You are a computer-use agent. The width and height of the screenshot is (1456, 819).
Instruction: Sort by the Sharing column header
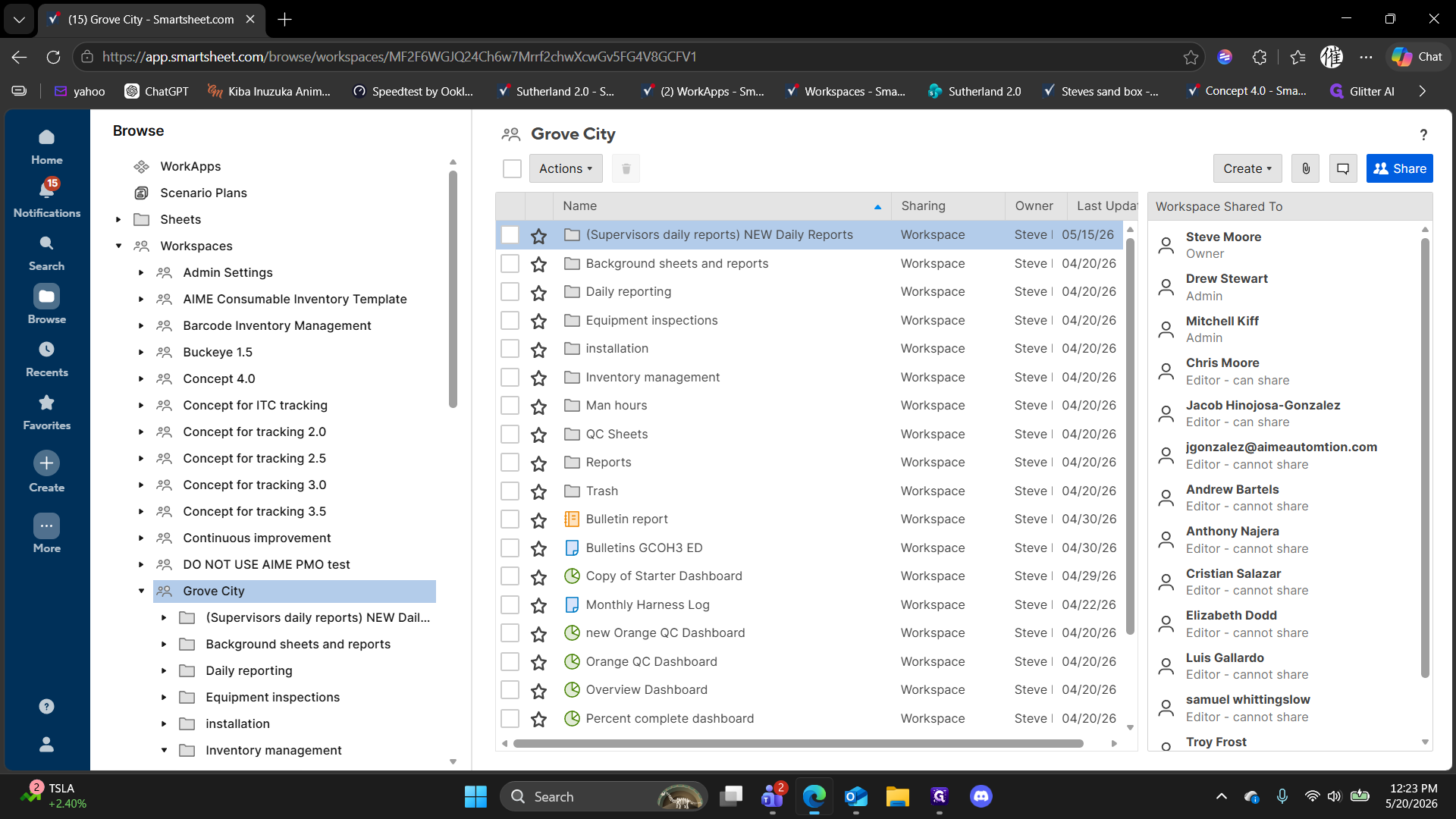pyautogui.click(x=948, y=206)
